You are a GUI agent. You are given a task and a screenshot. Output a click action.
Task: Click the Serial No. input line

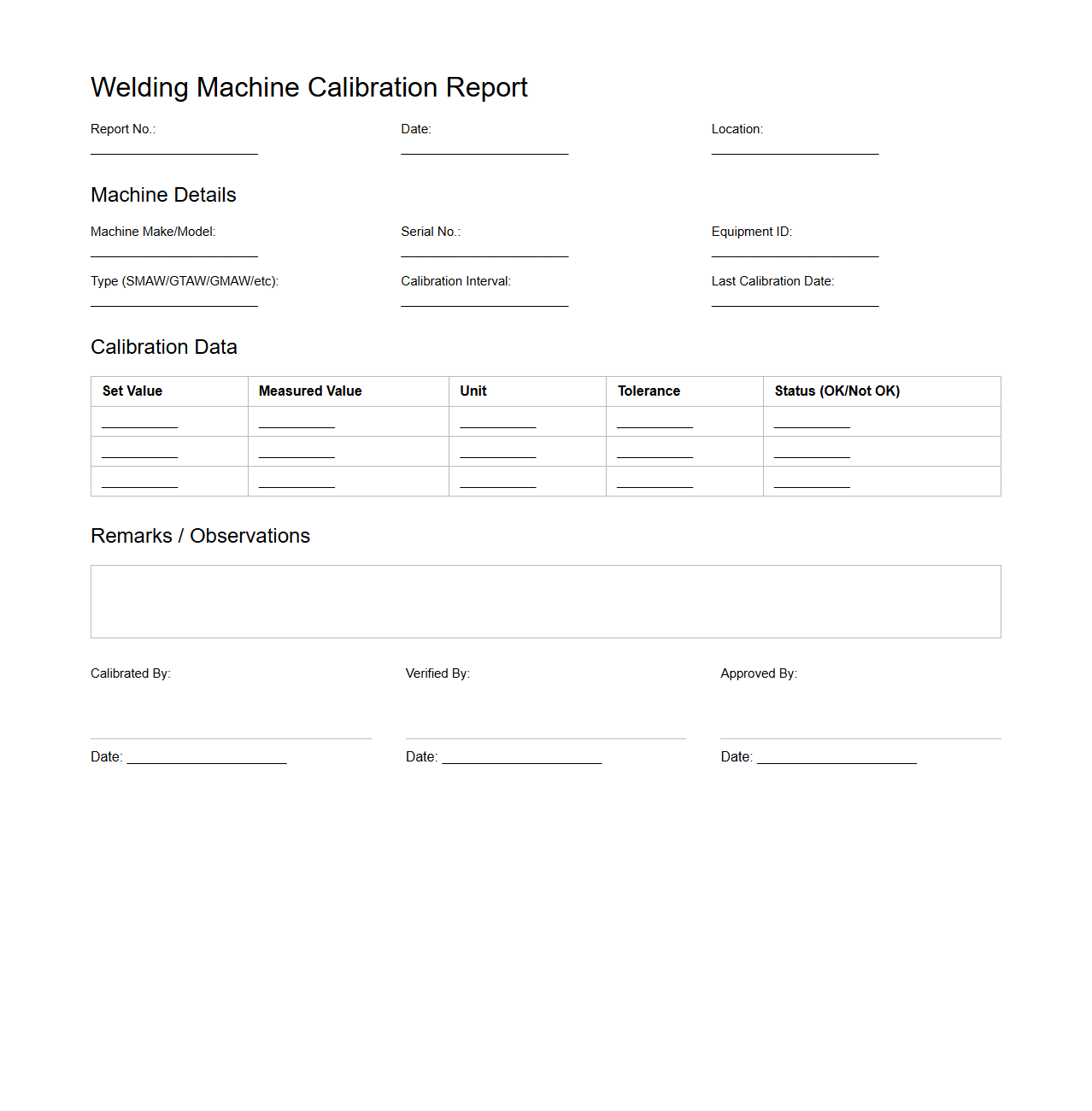[x=484, y=253]
